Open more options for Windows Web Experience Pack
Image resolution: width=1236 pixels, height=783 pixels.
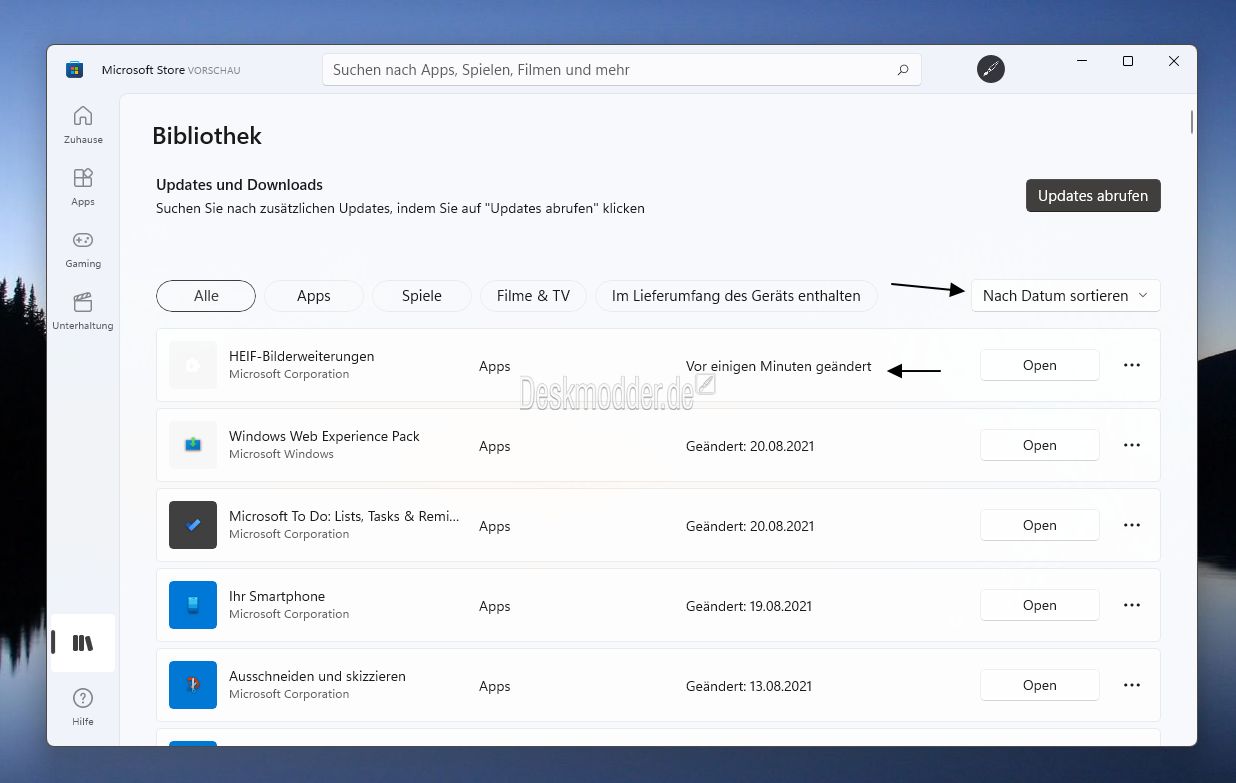coord(1132,445)
